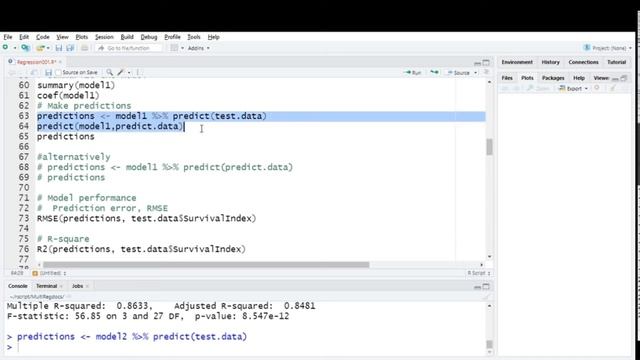Click the plot Zoom button
The image size is (640, 360).
[x=538, y=88]
